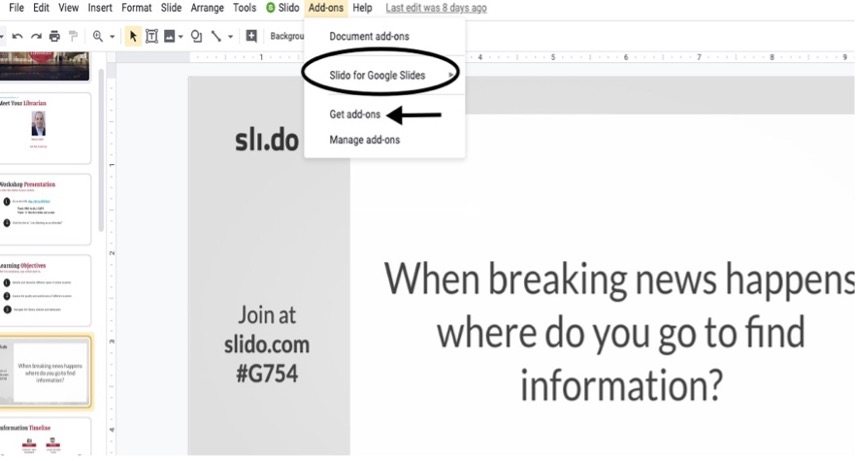Open the Slide menu
Screen dimensions: 858x461
[171, 8]
